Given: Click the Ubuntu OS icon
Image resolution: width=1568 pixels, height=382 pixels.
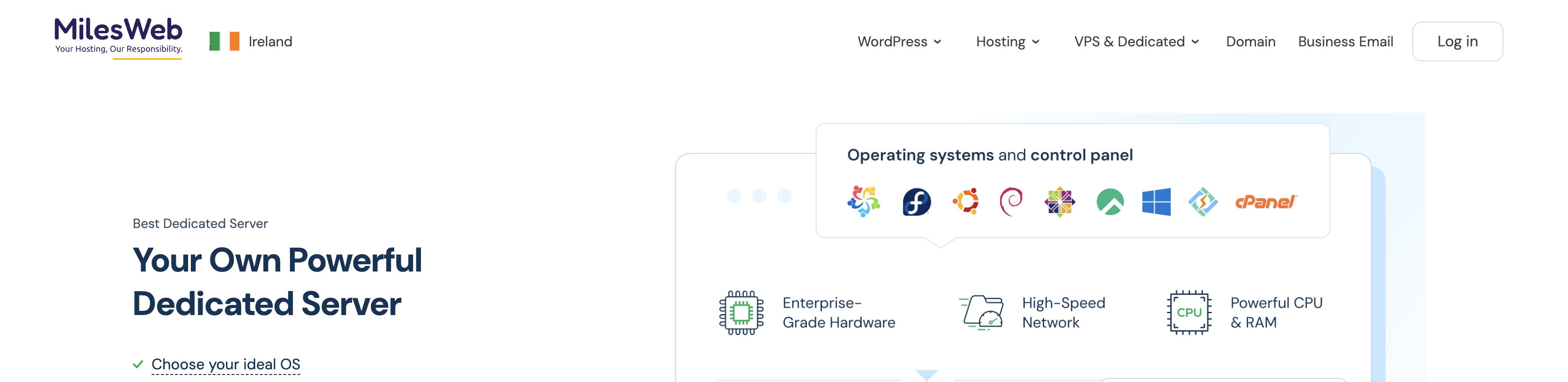Looking at the screenshot, I should click(966, 202).
